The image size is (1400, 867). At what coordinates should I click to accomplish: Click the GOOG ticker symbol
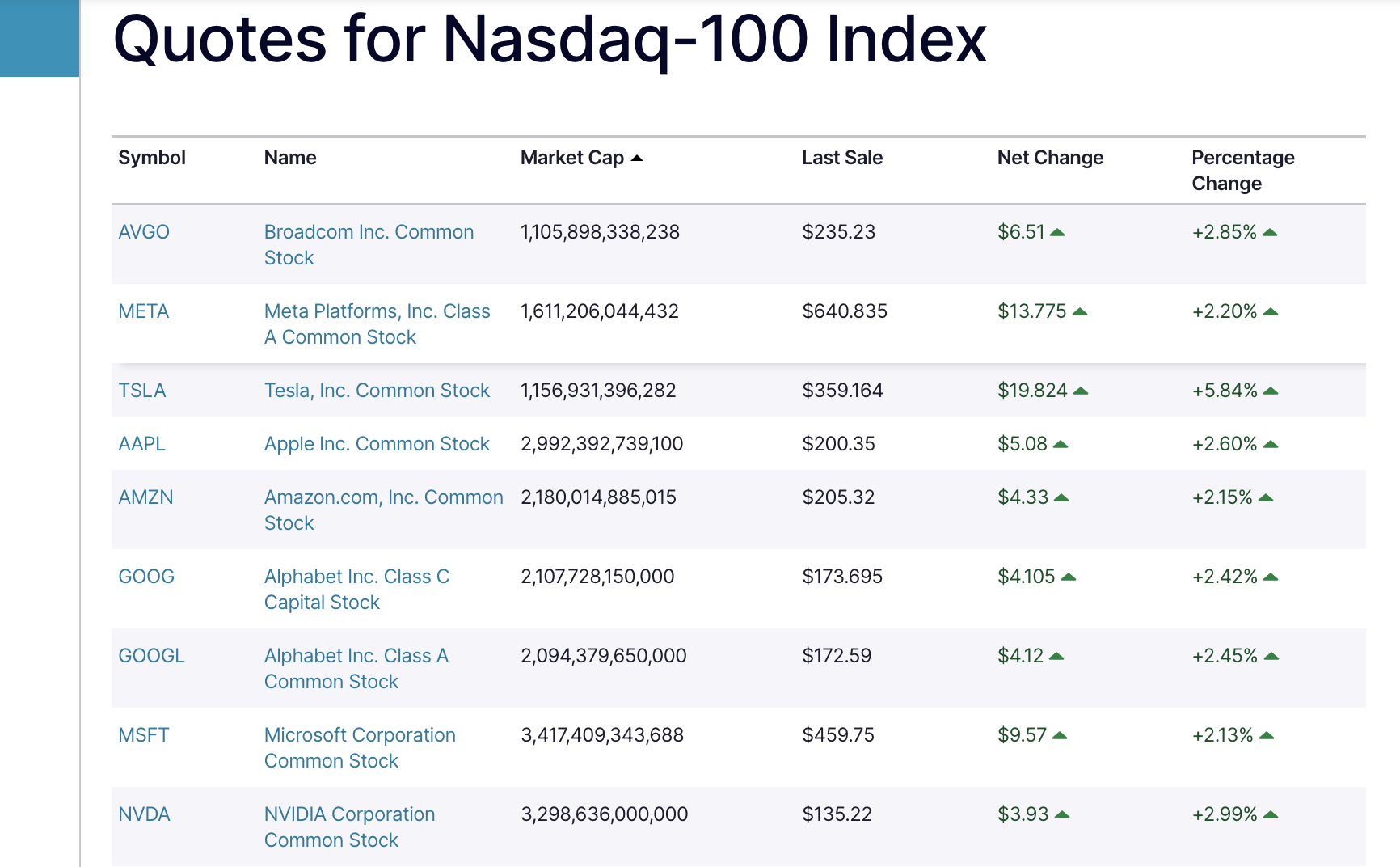[146, 577]
